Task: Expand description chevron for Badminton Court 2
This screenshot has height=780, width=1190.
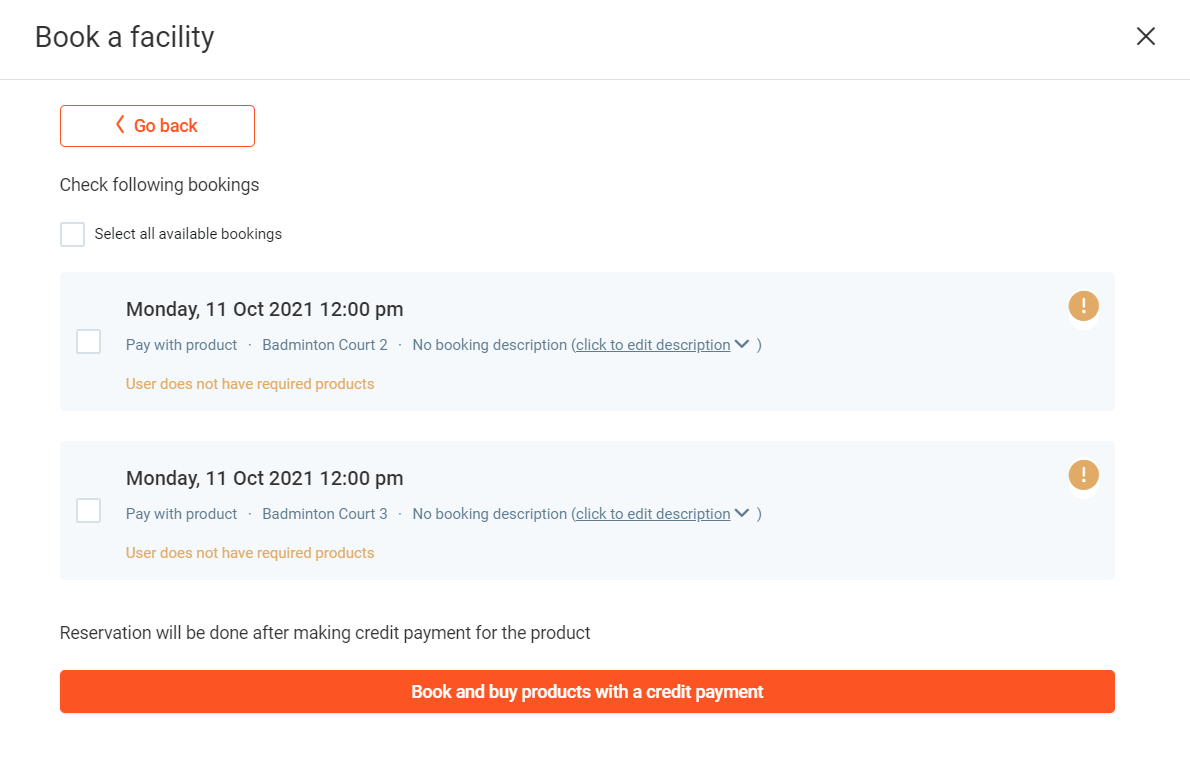Action: tap(742, 344)
